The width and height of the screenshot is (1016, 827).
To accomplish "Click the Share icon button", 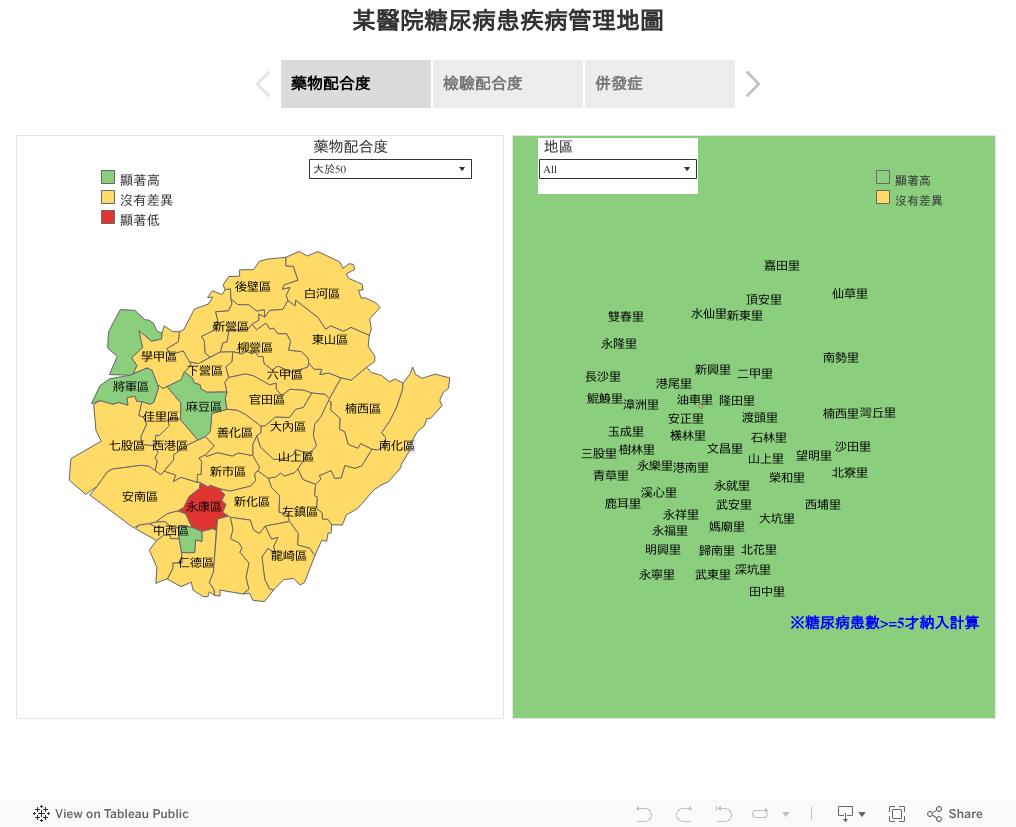I will tap(954, 813).
